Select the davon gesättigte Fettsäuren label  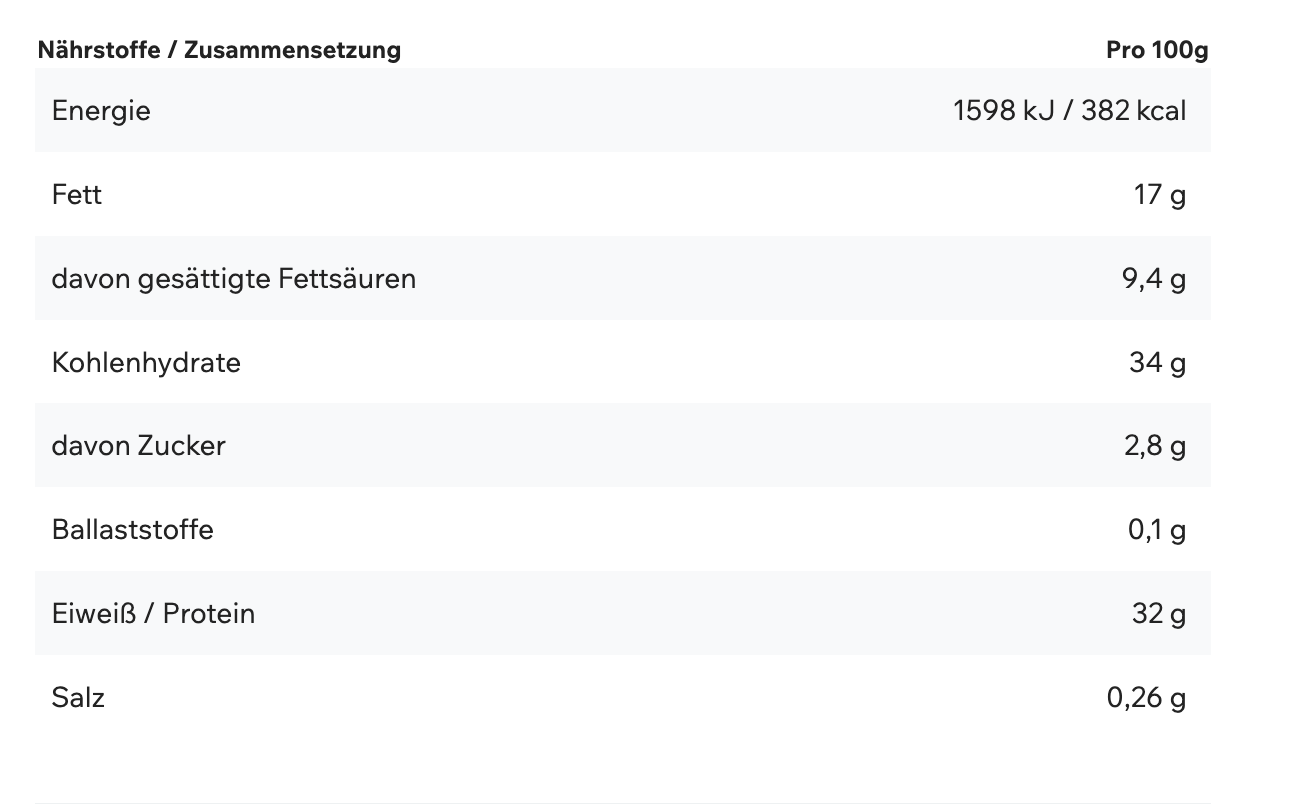click(x=233, y=278)
